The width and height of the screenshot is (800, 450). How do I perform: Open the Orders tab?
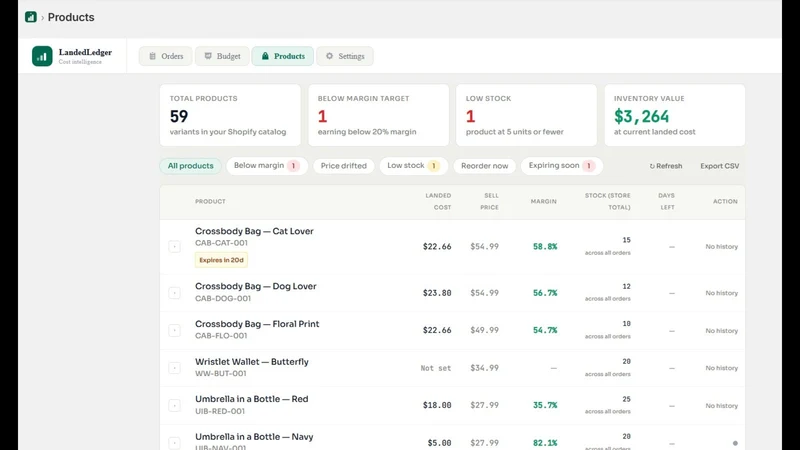pyautogui.click(x=166, y=56)
